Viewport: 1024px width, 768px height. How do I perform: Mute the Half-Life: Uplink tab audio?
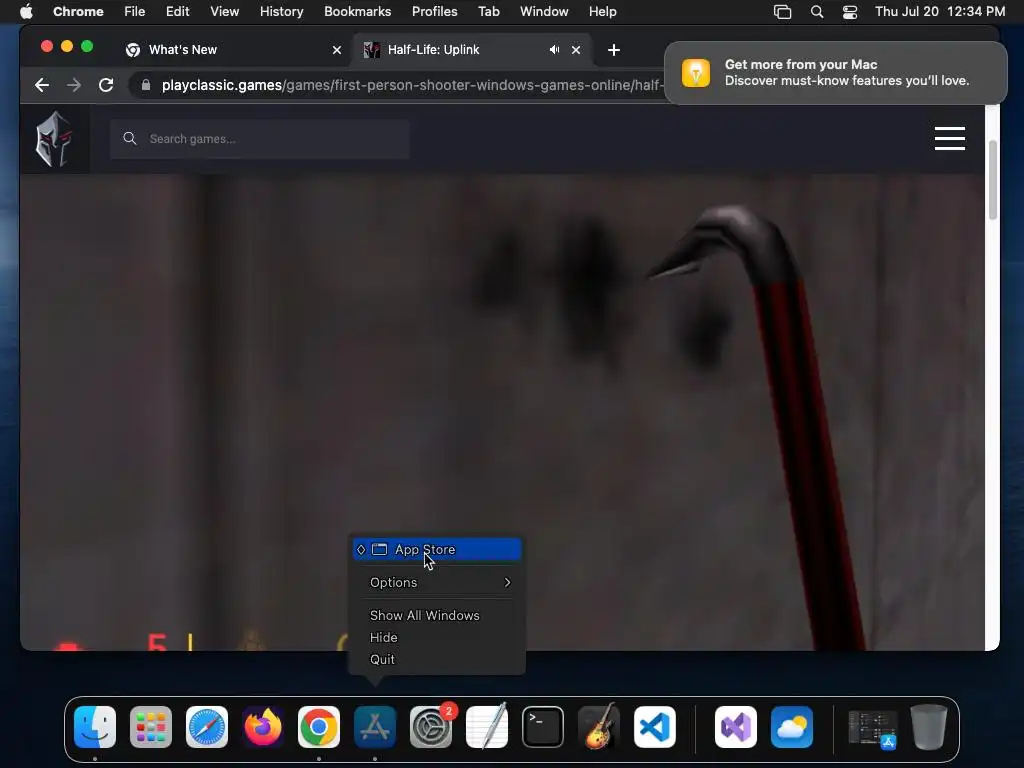click(554, 50)
